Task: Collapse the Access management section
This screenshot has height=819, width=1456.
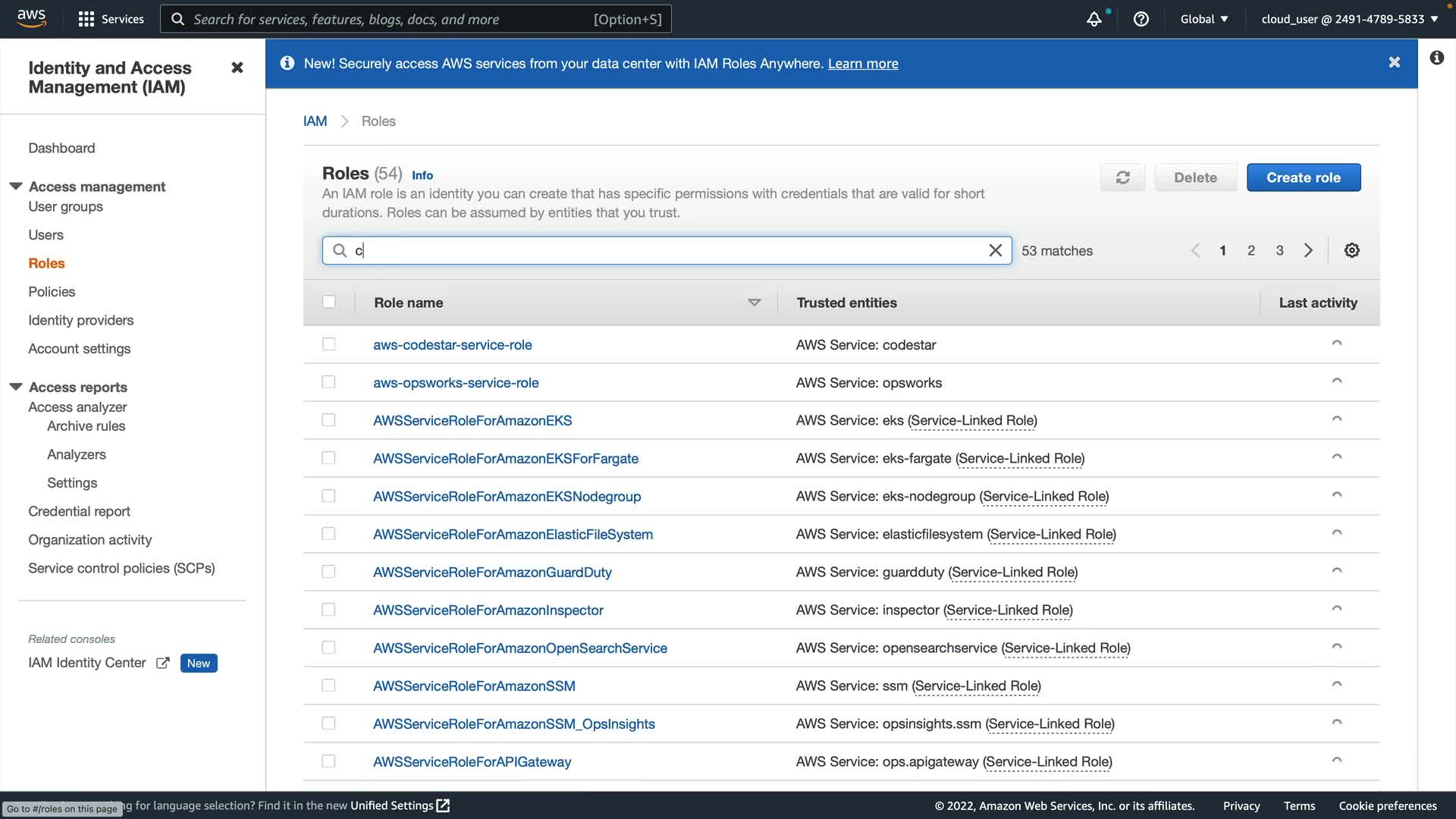Action: [16, 186]
